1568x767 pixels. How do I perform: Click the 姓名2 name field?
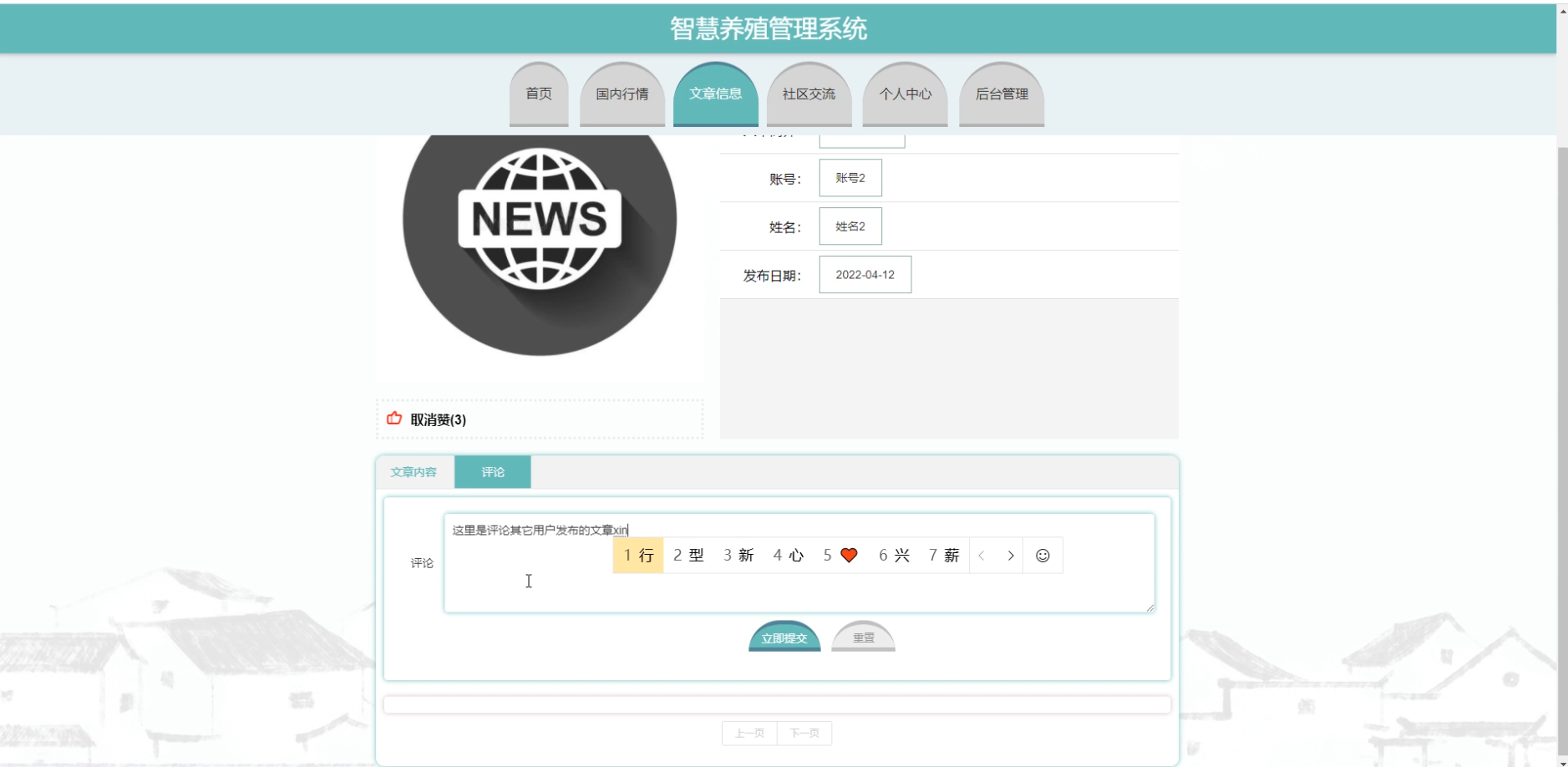click(x=850, y=226)
